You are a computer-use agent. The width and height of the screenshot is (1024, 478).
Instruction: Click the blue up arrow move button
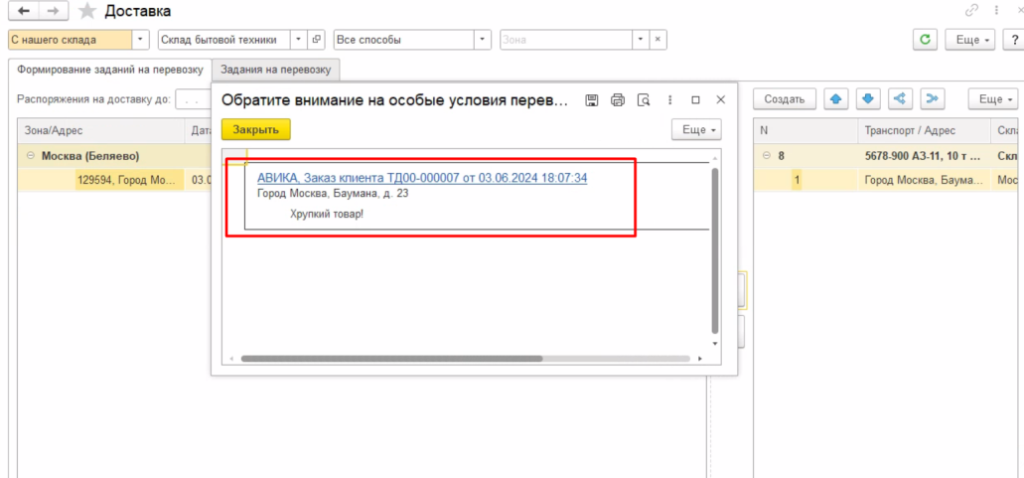[x=835, y=99]
